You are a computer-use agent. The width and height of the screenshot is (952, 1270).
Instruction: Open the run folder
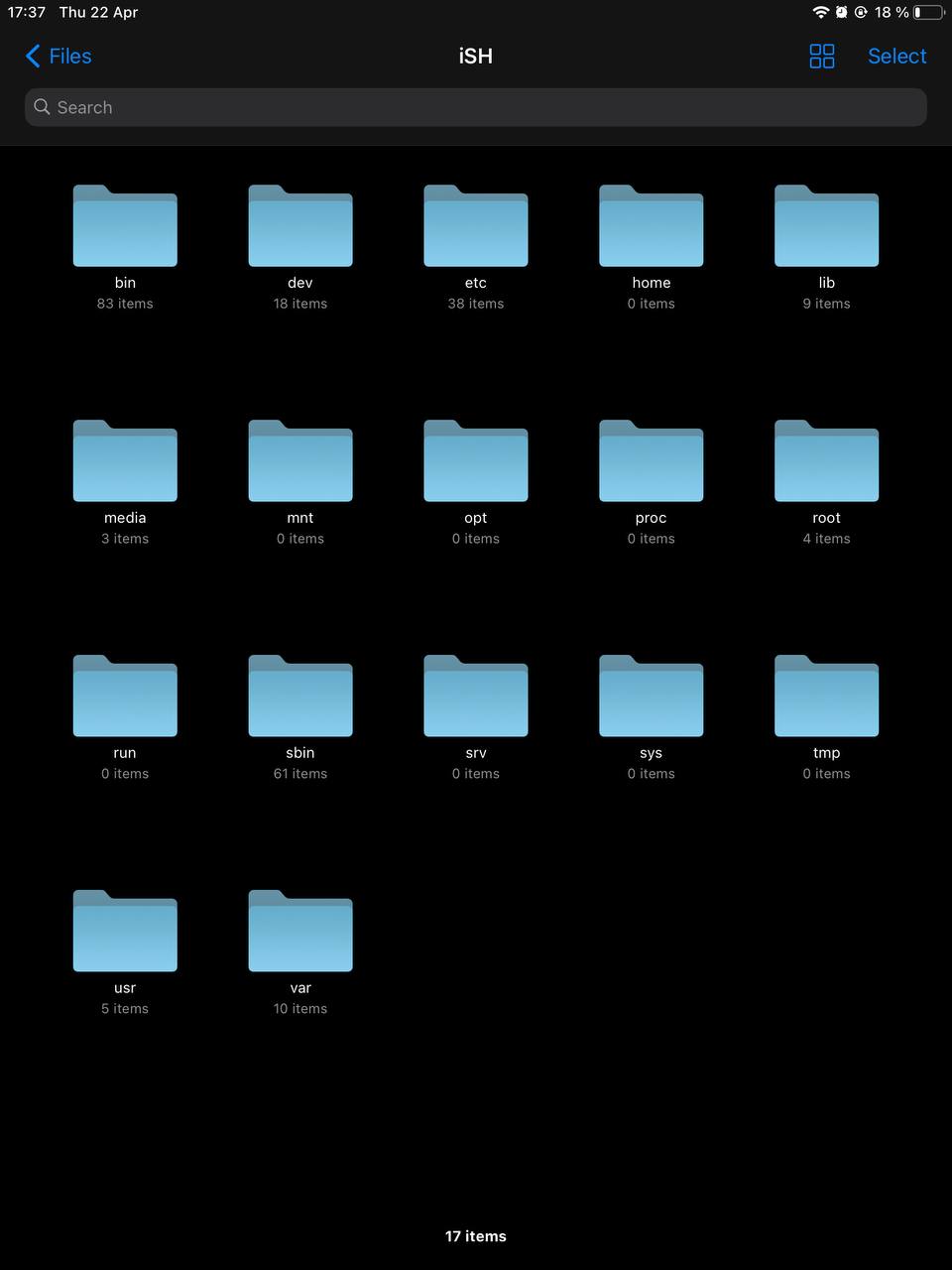click(125, 697)
